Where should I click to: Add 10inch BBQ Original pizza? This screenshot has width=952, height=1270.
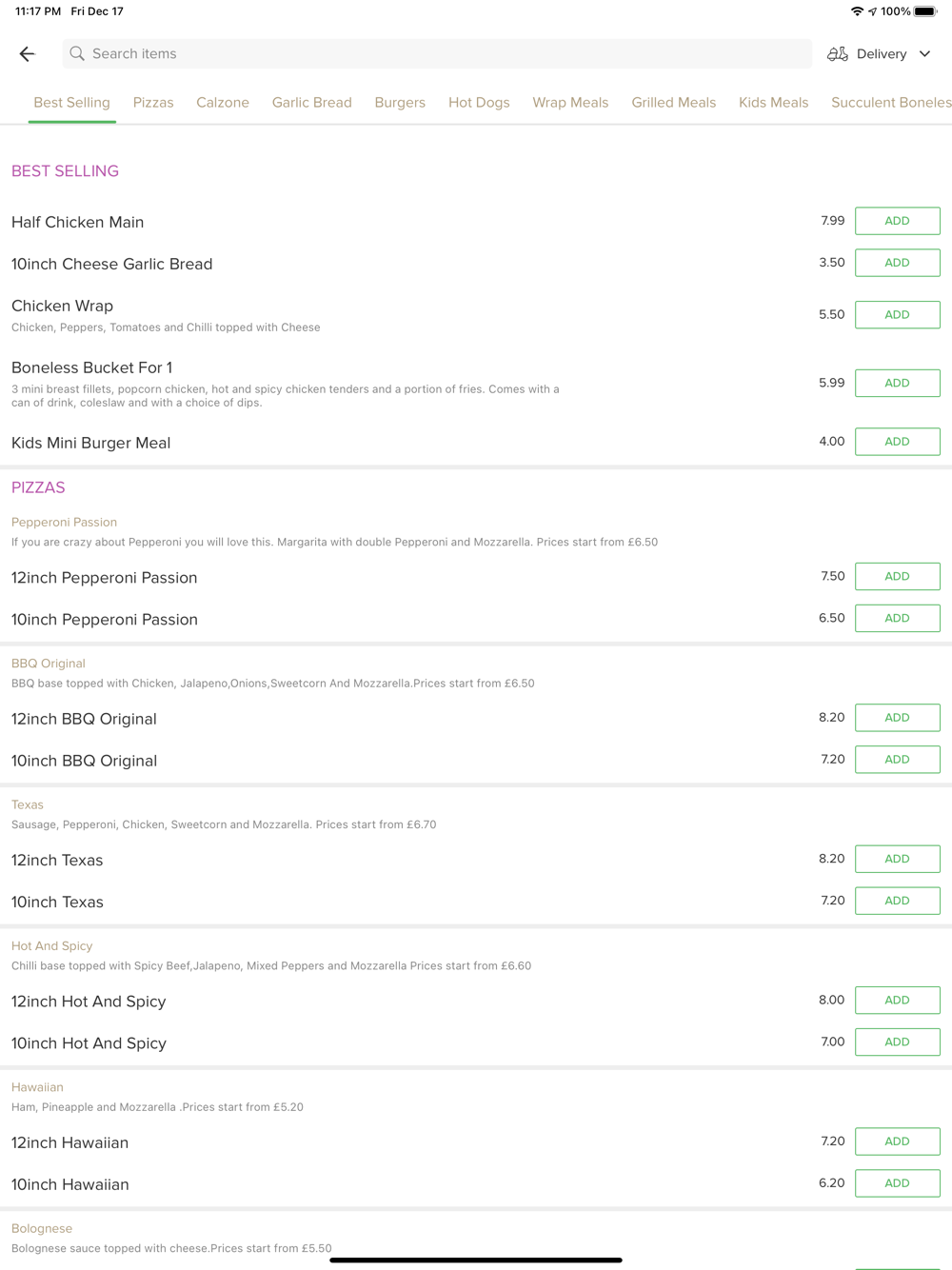tap(897, 760)
